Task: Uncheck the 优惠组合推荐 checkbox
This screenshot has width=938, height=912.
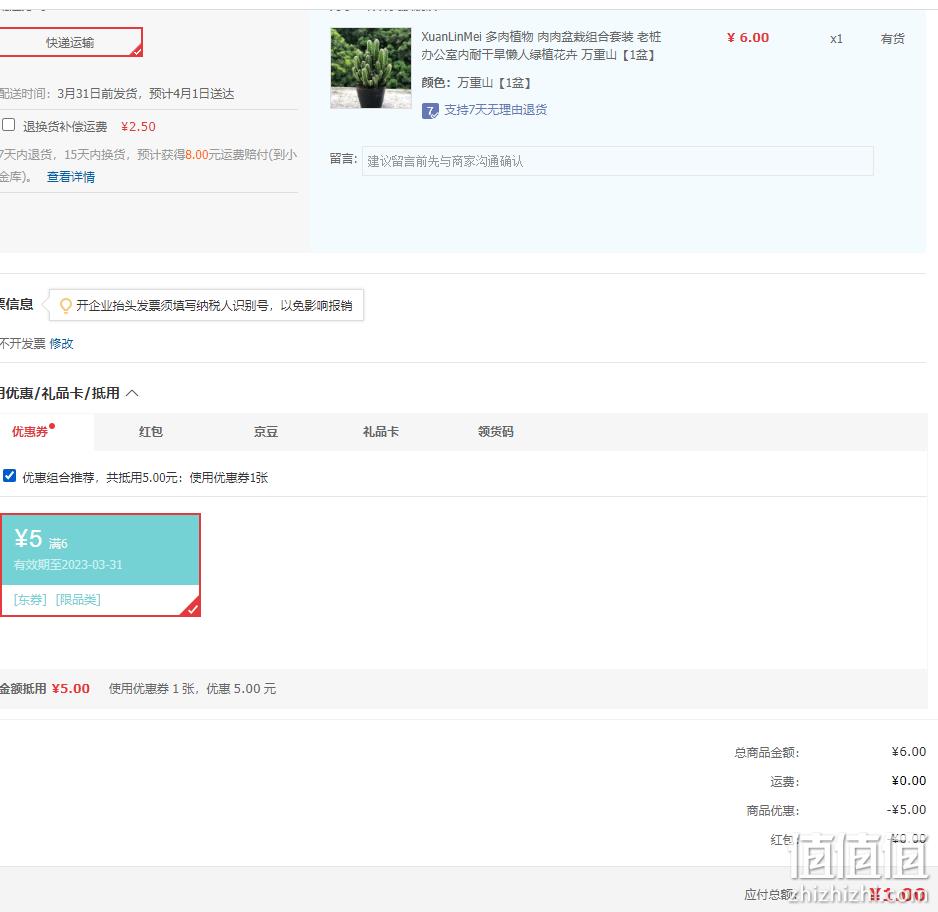Action: pos(9,475)
